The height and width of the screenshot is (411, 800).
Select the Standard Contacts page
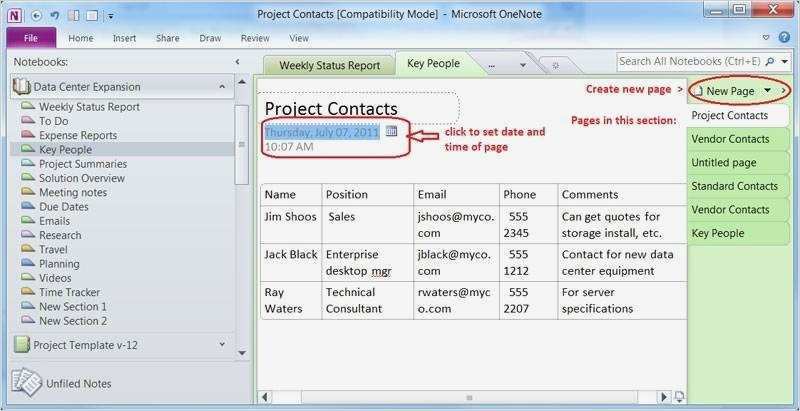738,186
